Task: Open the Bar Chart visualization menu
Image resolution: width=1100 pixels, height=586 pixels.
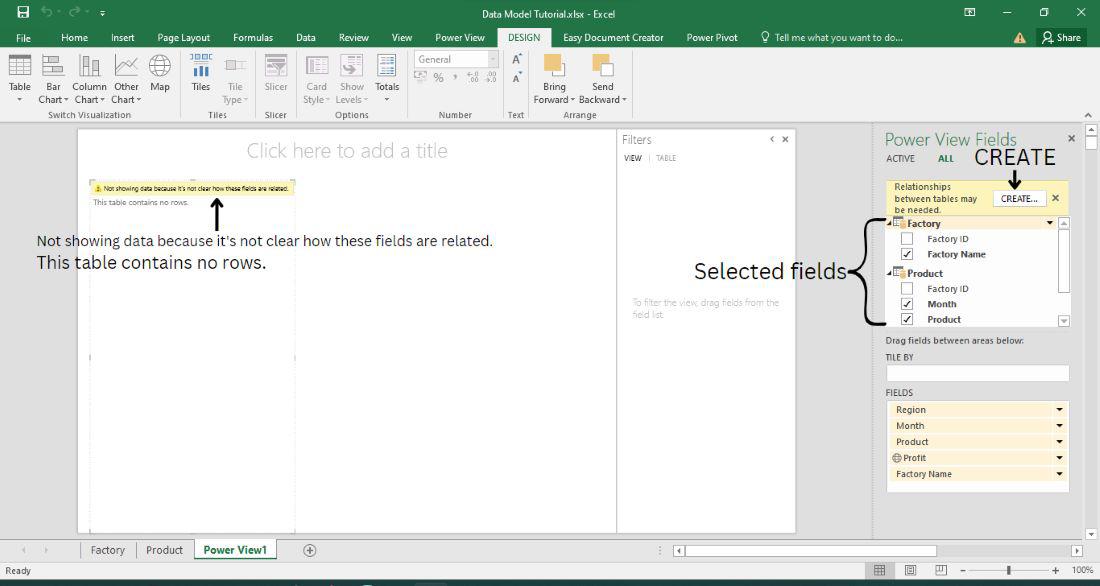Action: (53, 79)
